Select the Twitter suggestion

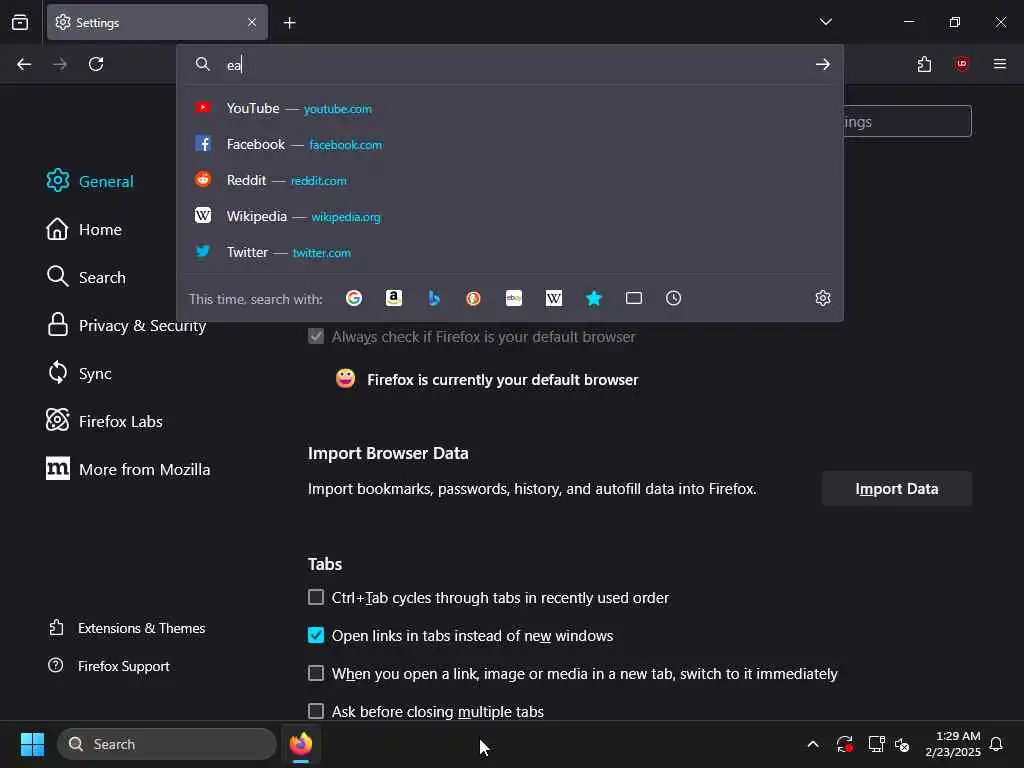(510, 252)
